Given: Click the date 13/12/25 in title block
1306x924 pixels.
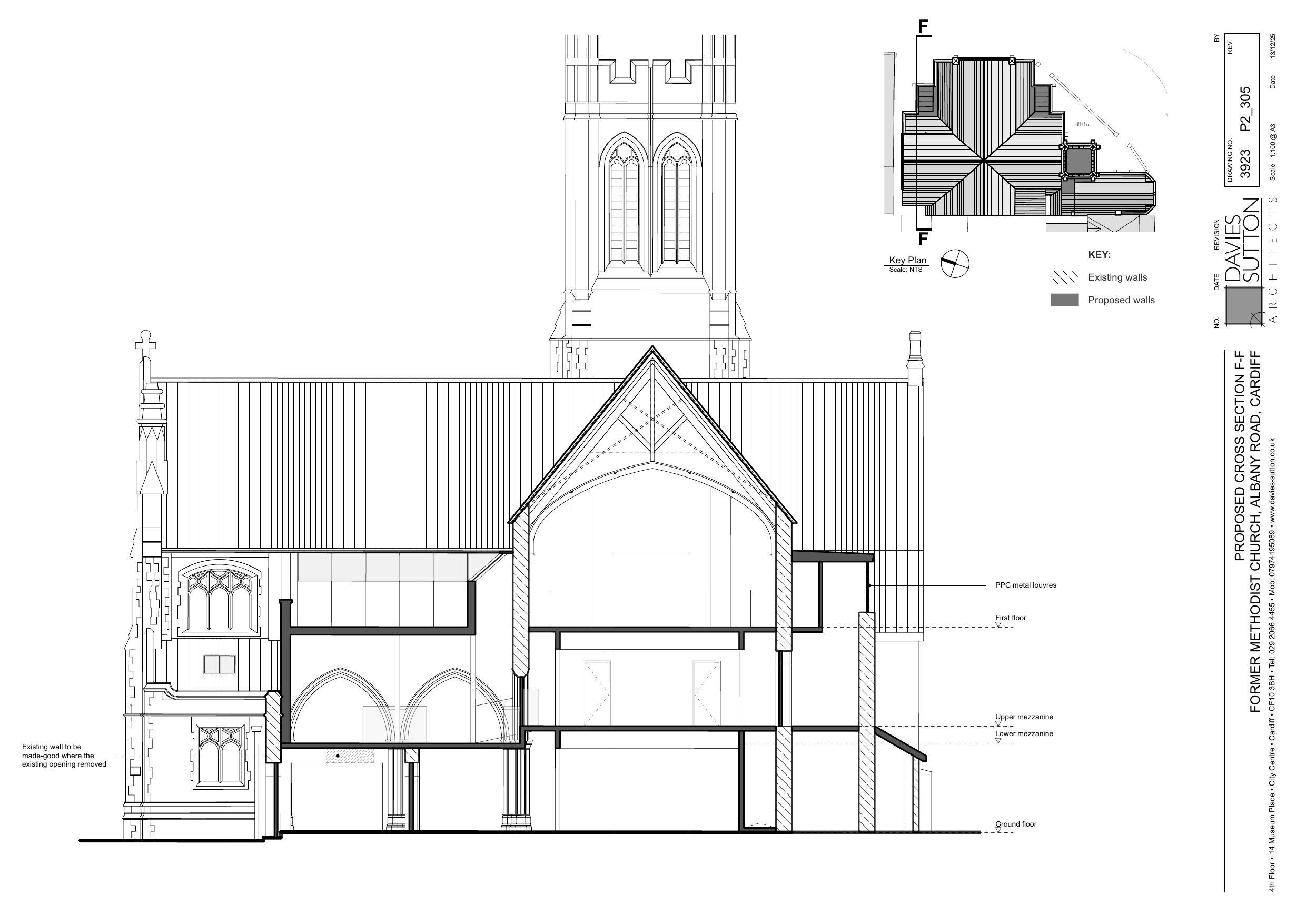Looking at the screenshot, I should click(x=1272, y=45).
